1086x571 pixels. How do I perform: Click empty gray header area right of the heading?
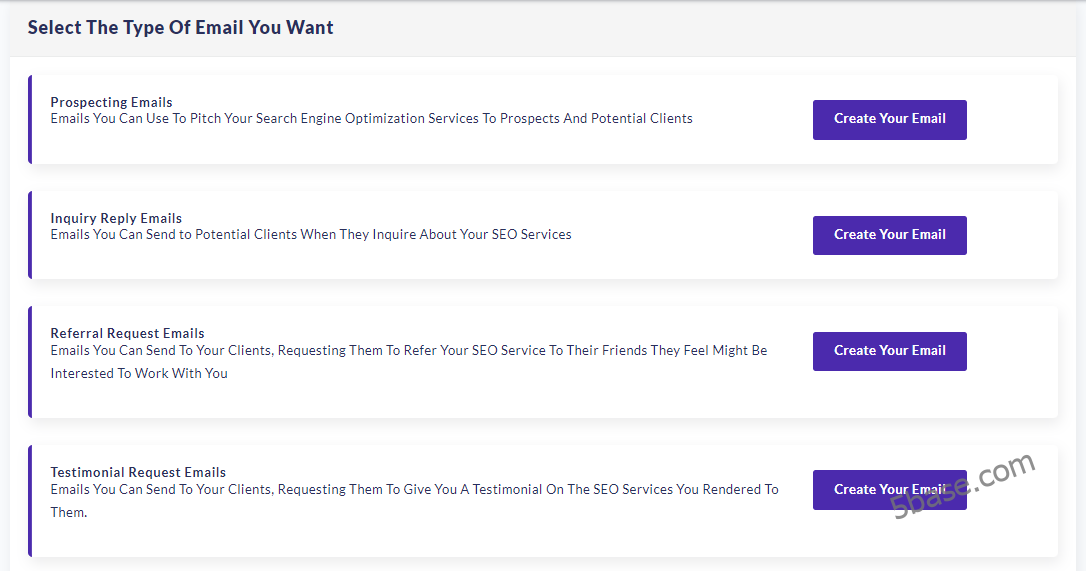point(700,28)
